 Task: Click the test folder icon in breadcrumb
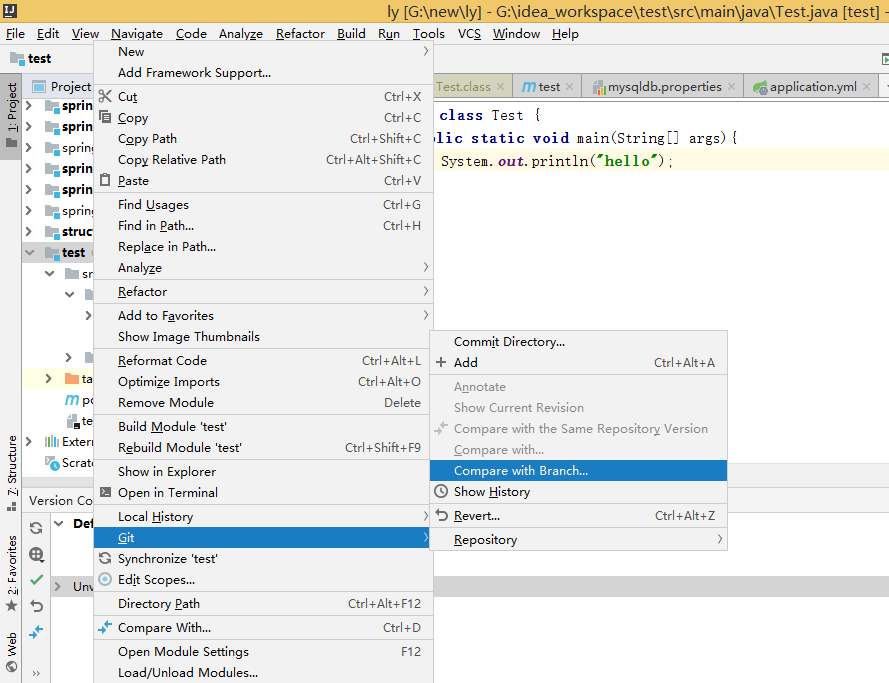17,58
